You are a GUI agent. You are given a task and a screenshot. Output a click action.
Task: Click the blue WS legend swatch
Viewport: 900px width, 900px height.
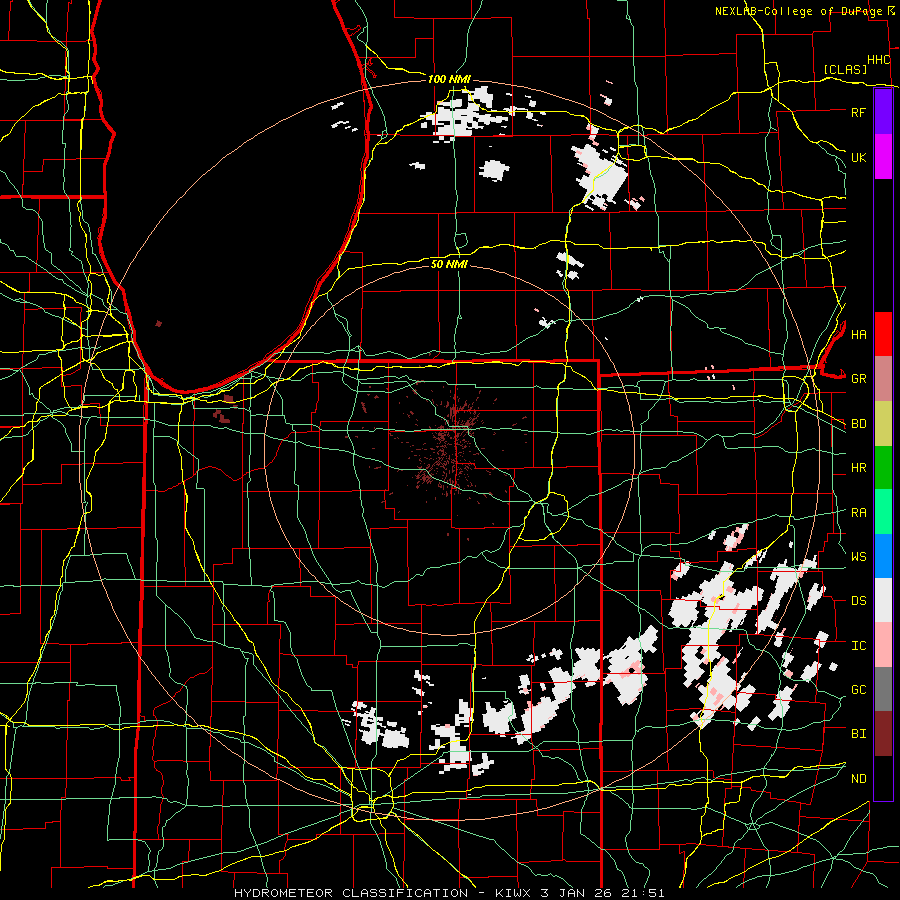[x=883, y=556]
